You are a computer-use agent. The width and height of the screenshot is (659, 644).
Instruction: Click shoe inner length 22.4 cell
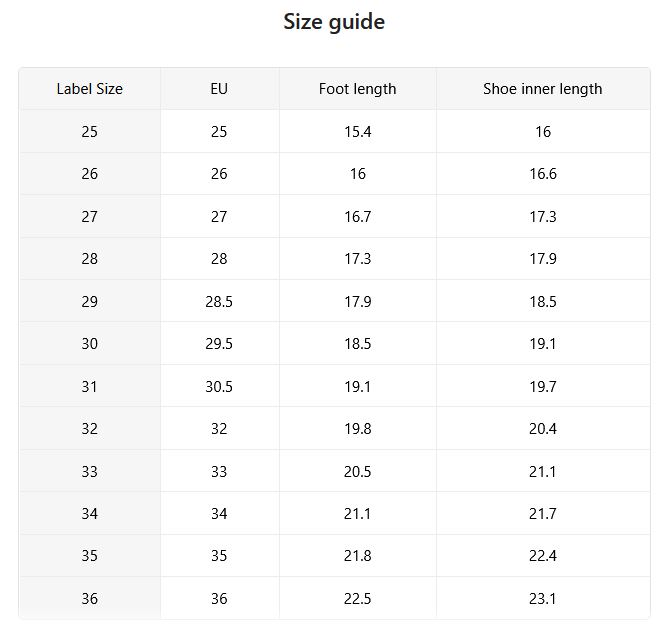pyautogui.click(x=543, y=555)
